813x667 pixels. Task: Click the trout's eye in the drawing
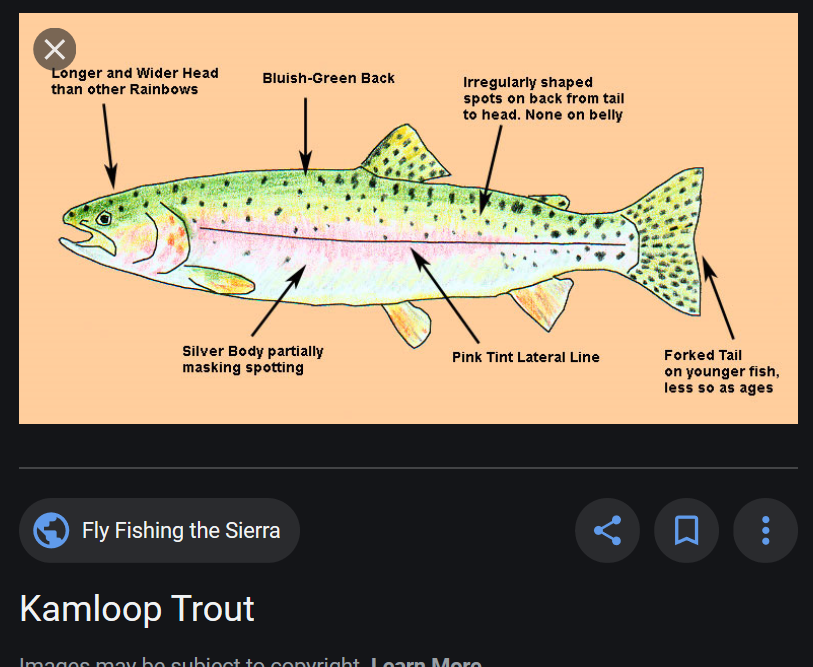[x=104, y=218]
